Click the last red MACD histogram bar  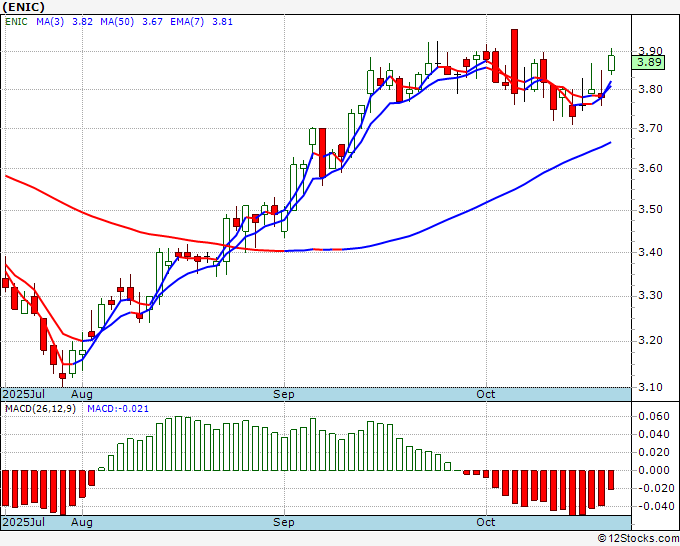coord(611,480)
